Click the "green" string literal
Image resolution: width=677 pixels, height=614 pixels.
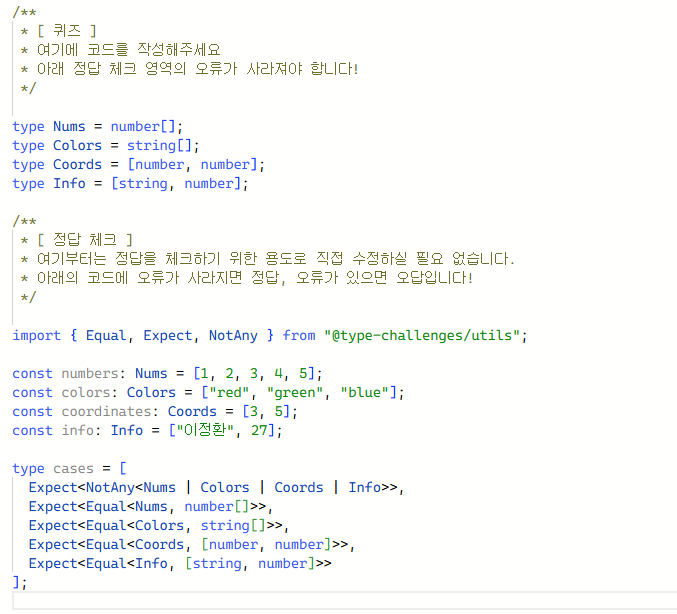pyautogui.click(x=295, y=392)
